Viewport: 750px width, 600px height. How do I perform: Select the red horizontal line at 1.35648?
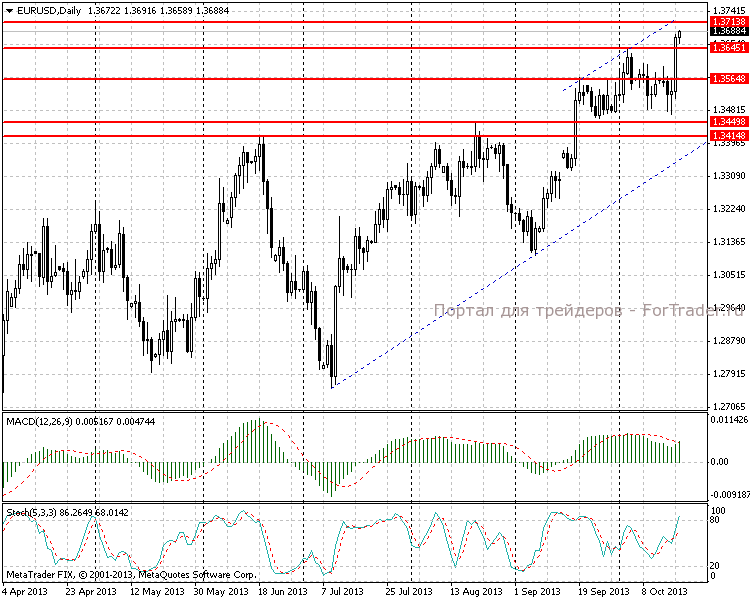point(355,78)
